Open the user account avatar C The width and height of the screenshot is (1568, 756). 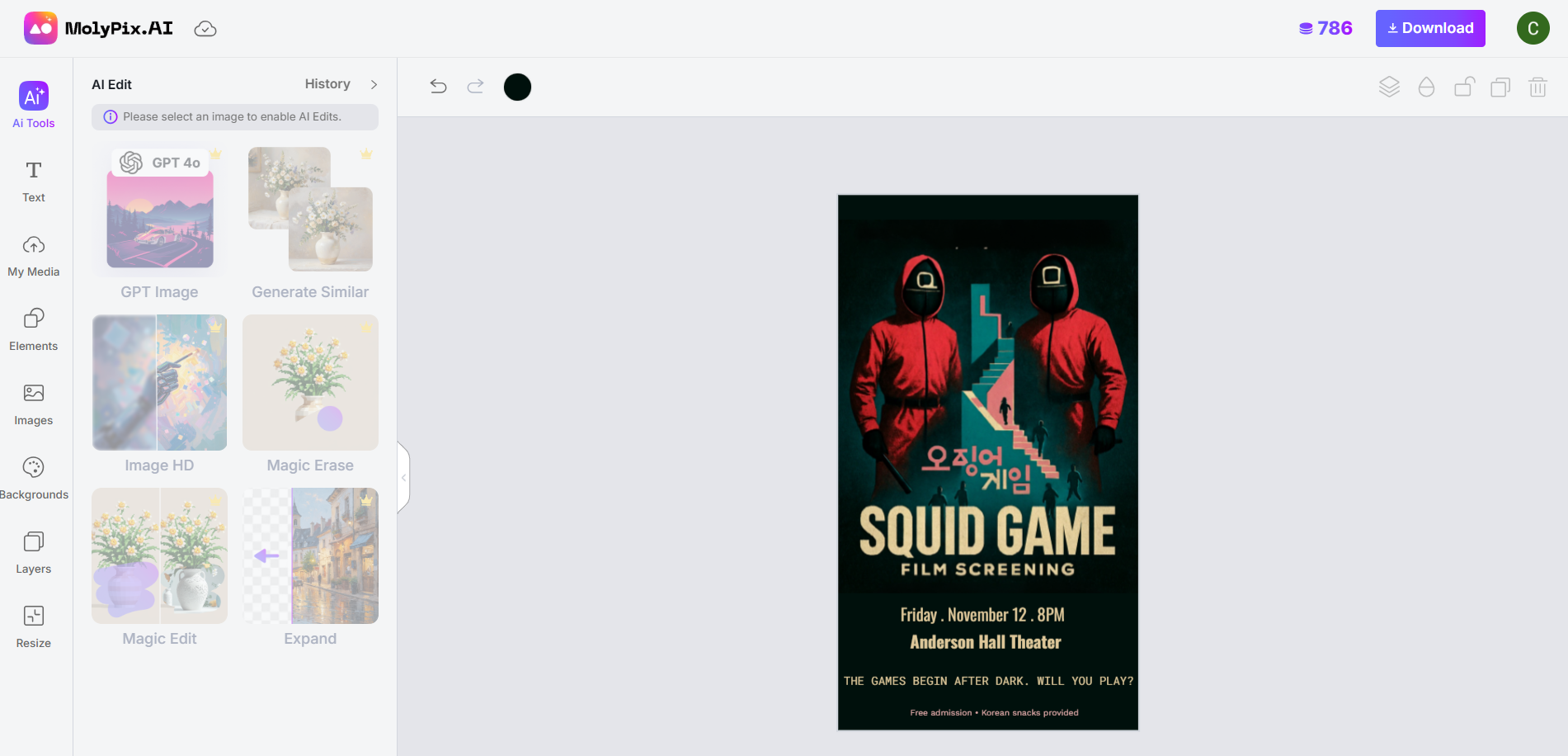[x=1533, y=28]
